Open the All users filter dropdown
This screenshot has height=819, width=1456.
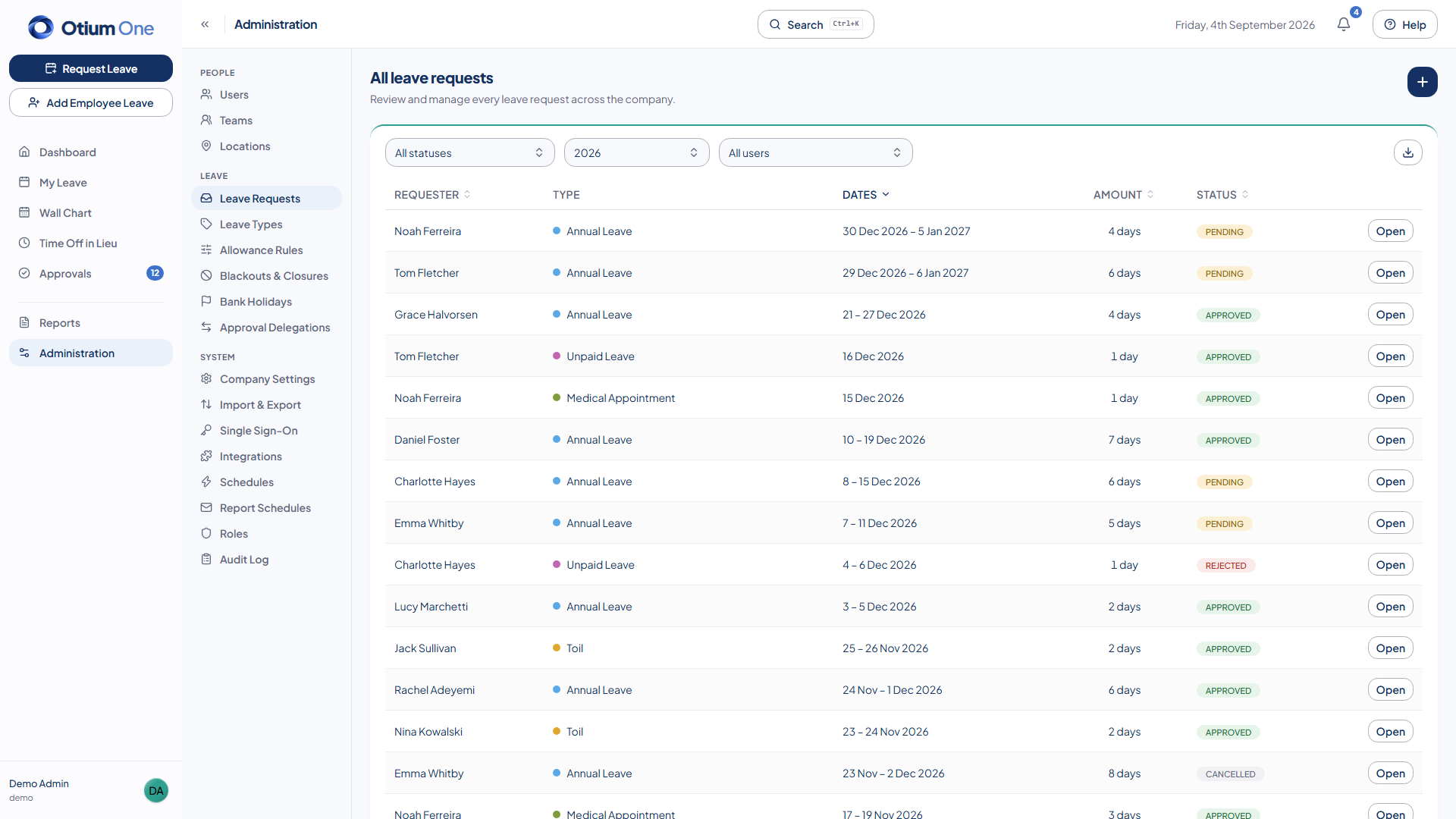816,152
